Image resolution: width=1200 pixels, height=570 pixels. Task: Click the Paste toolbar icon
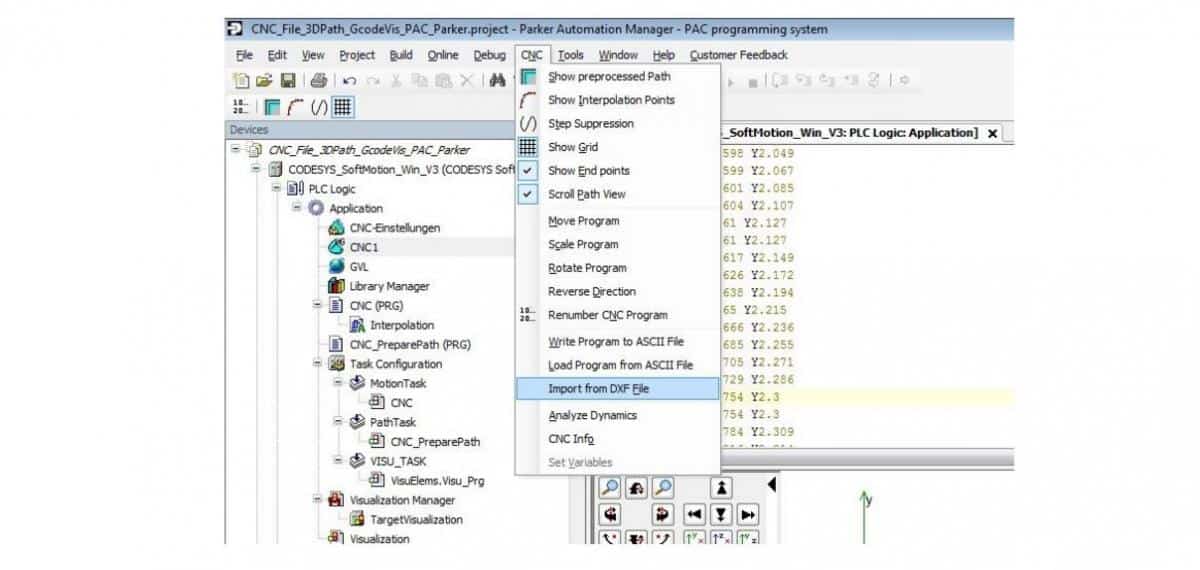point(444,81)
